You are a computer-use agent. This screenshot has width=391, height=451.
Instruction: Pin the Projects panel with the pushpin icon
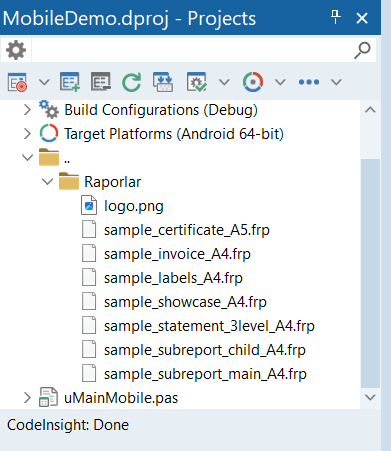click(335, 17)
